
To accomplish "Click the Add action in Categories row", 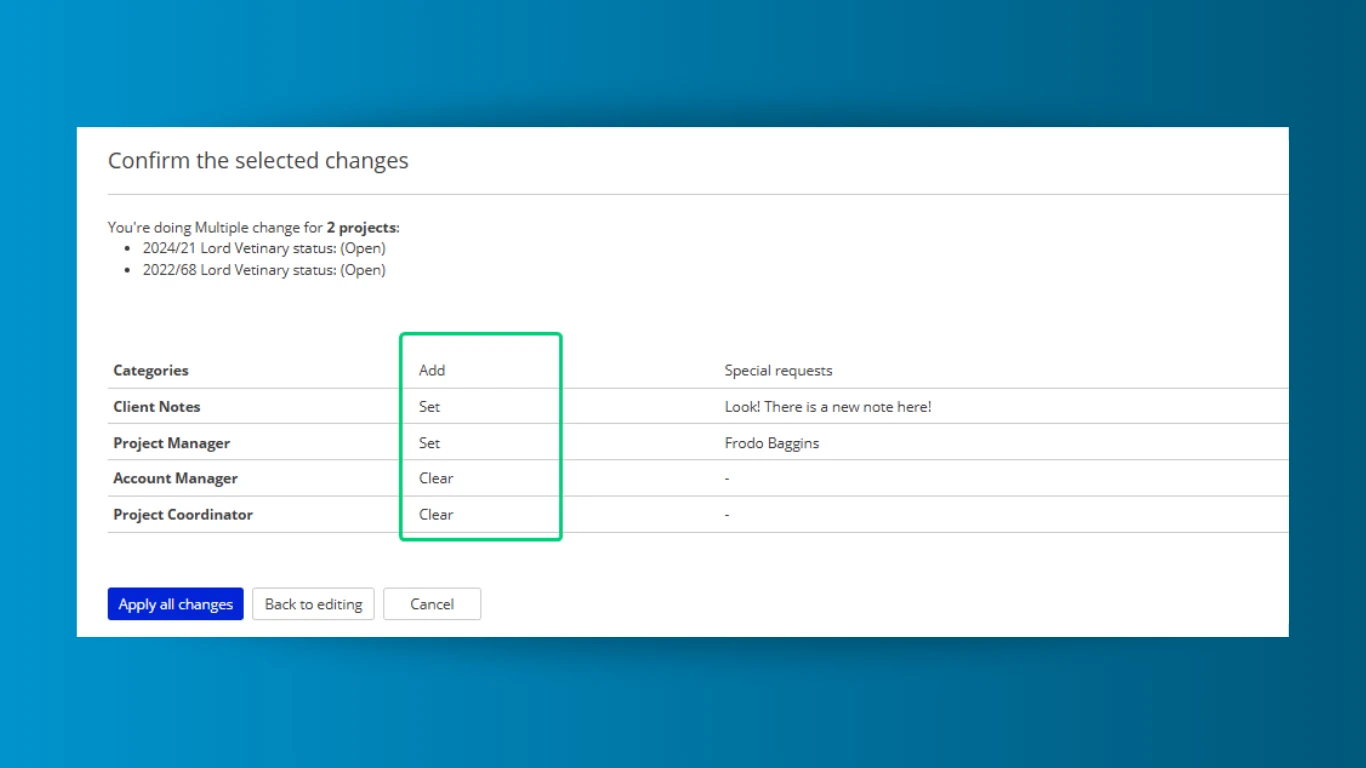I will tap(432, 370).
